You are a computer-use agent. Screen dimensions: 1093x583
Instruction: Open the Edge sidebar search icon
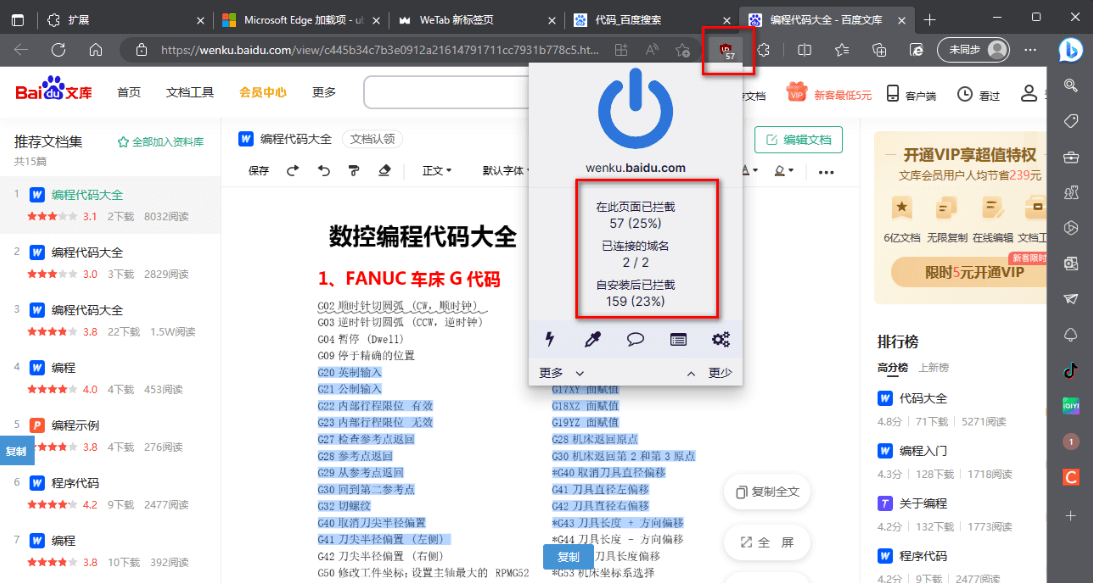click(1071, 85)
